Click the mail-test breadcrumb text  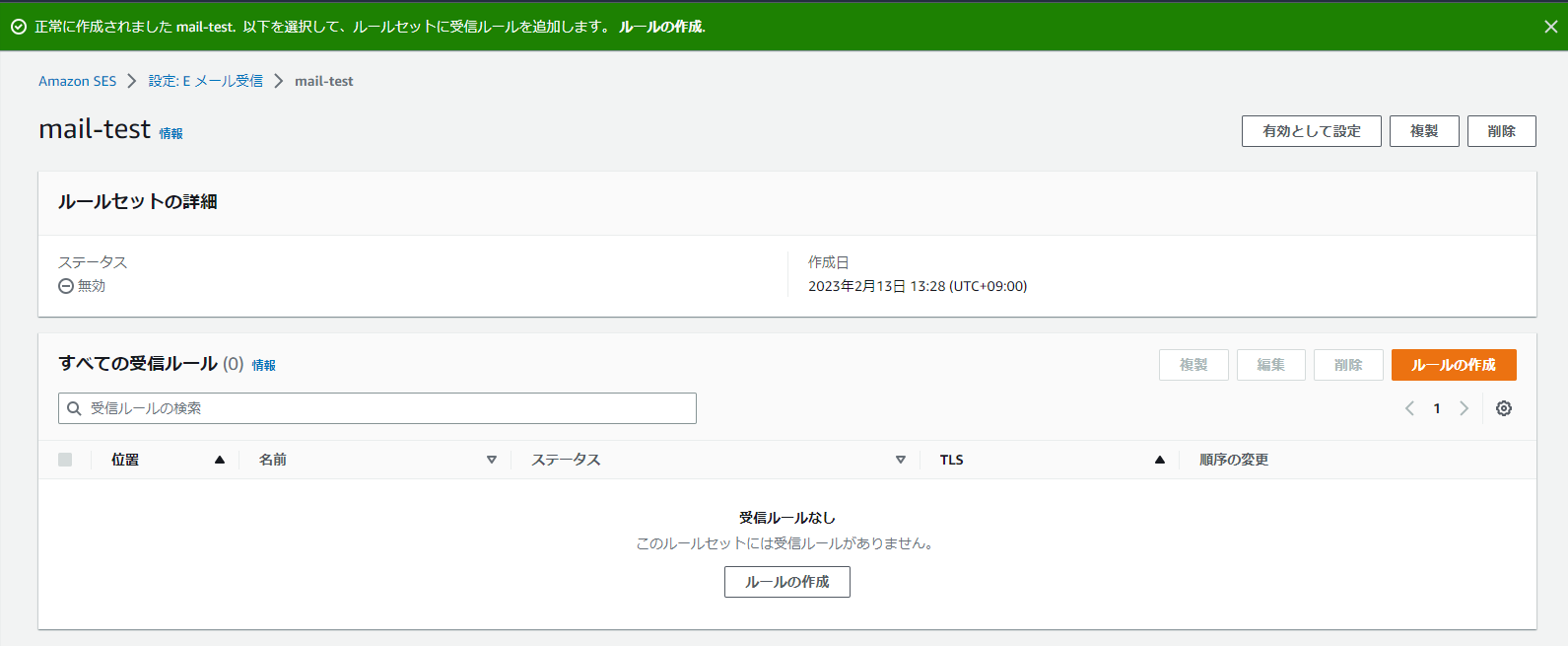coord(323,81)
